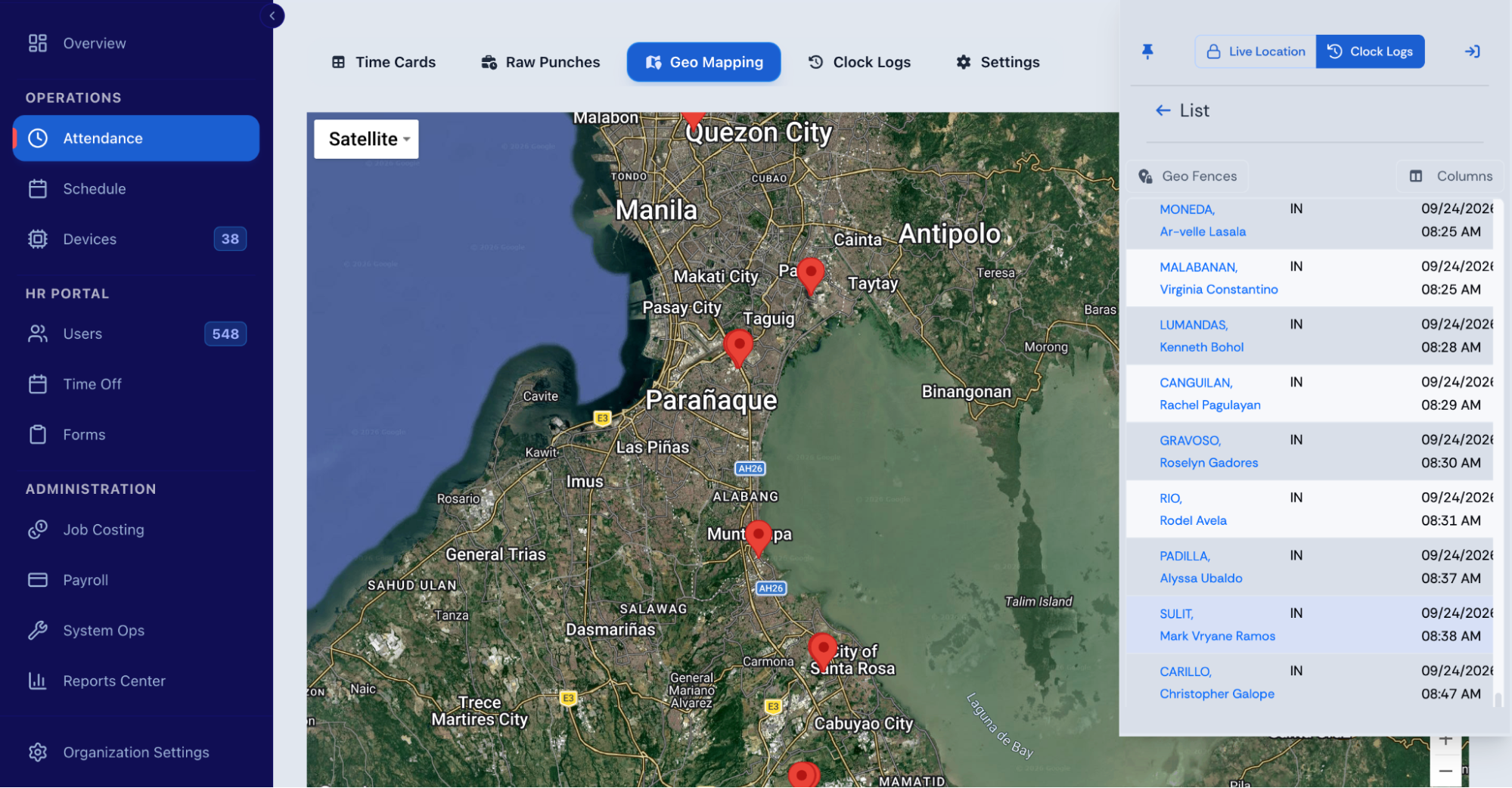Open the Forms page
The width and height of the screenshot is (1512, 788).
pyautogui.click(x=136, y=435)
